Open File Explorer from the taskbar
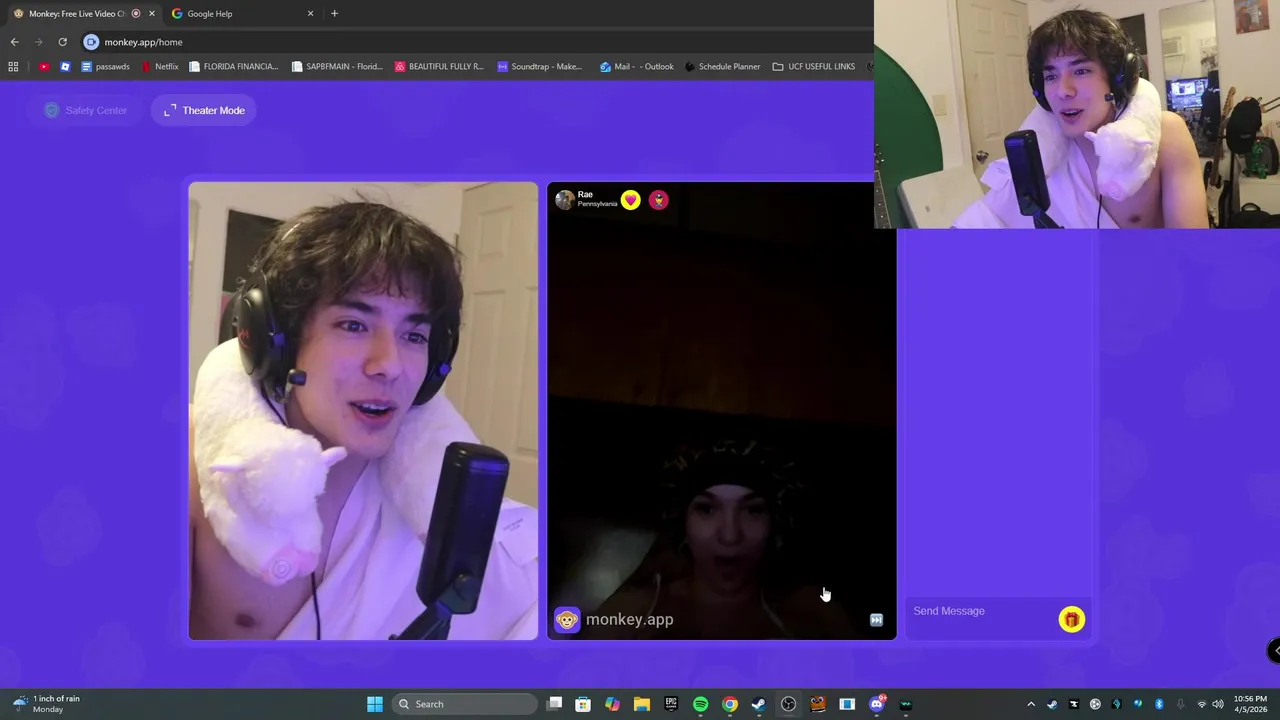1280x720 pixels. [641, 704]
